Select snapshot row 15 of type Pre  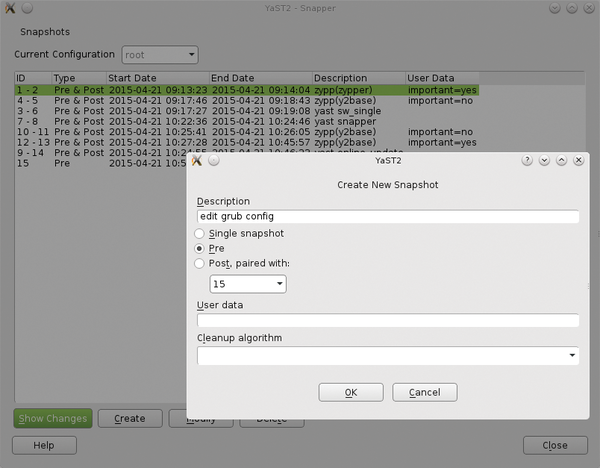(x=101, y=163)
